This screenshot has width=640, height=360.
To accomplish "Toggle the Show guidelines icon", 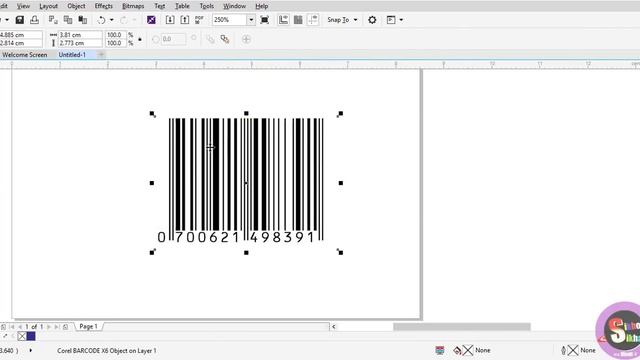I will 313,20.
